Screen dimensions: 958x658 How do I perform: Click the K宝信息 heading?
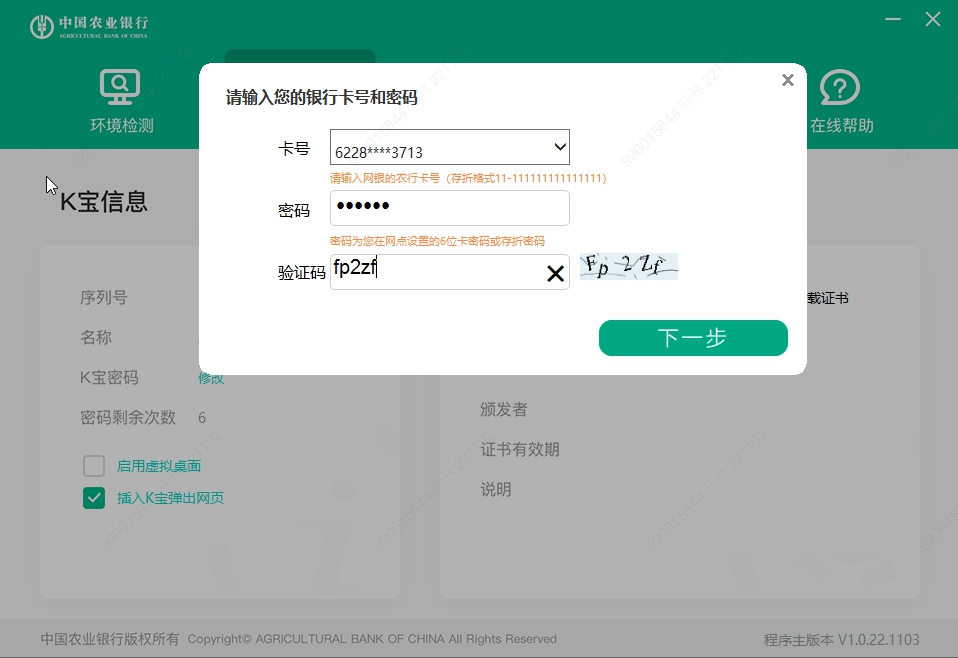click(104, 202)
